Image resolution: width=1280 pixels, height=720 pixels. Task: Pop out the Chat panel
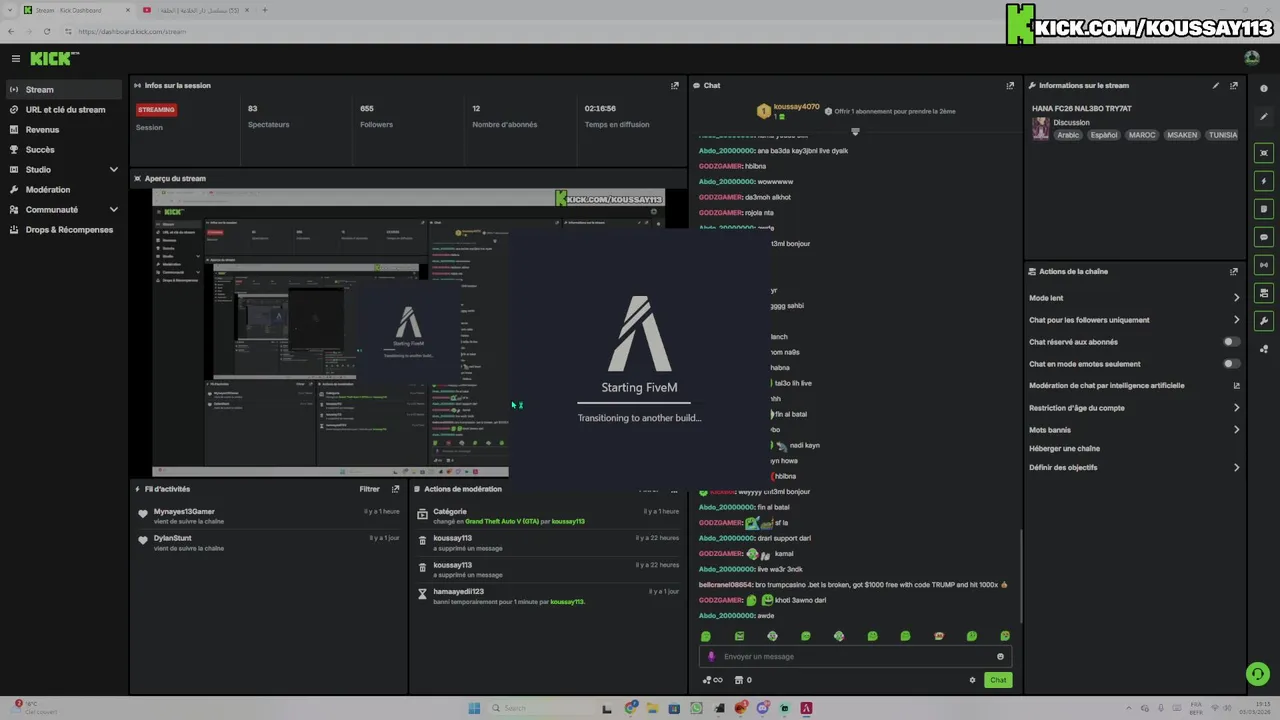coord(1010,86)
